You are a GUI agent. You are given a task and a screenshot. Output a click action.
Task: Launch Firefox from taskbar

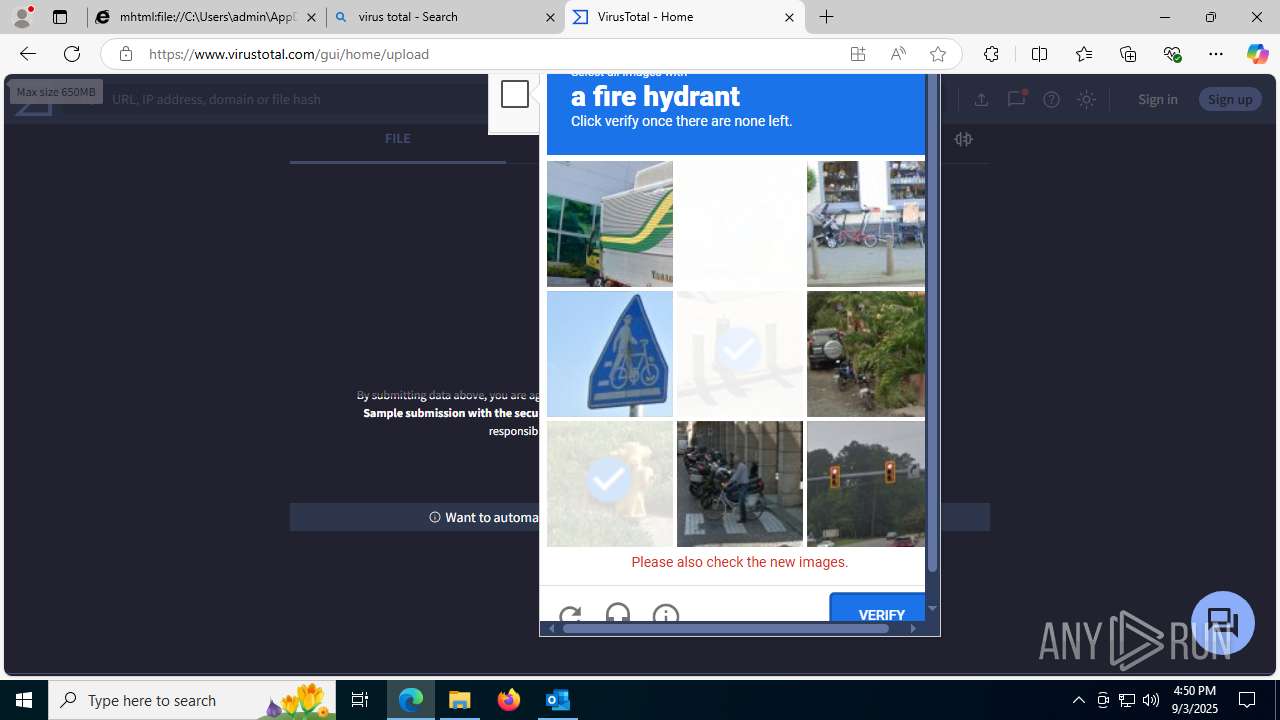(509, 700)
